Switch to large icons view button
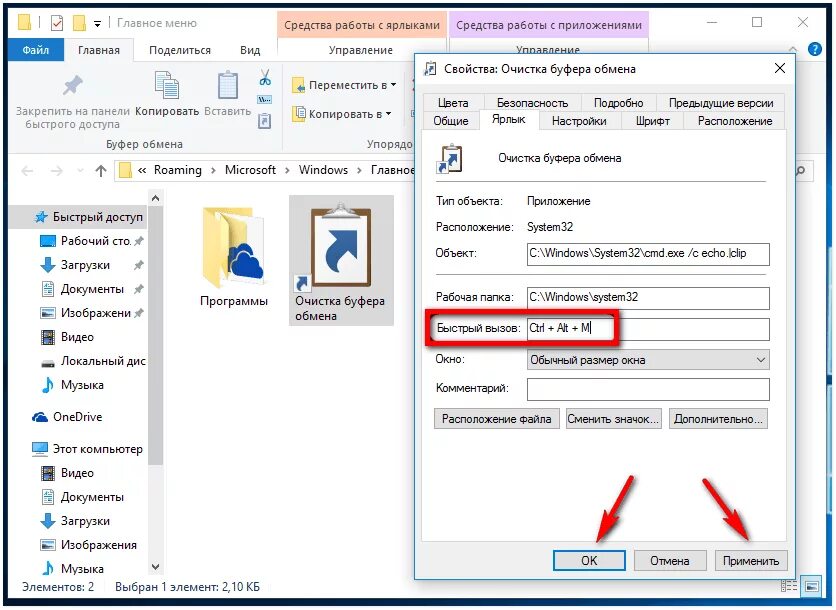 tap(811, 587)
